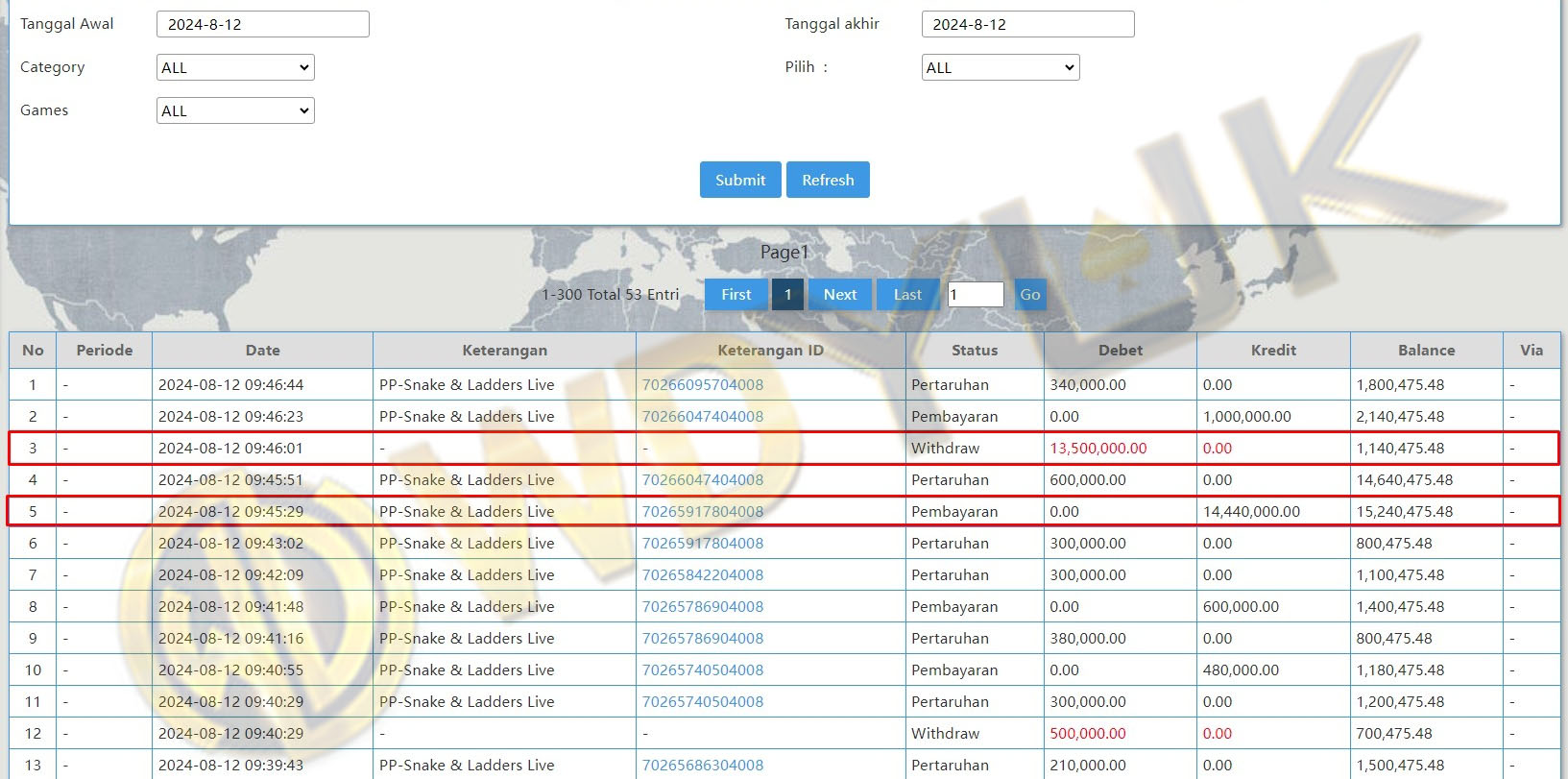This screenshot has height=779, width=1568.
Task: Click balance 14,640,475.48
Action: coord(1405,479)
